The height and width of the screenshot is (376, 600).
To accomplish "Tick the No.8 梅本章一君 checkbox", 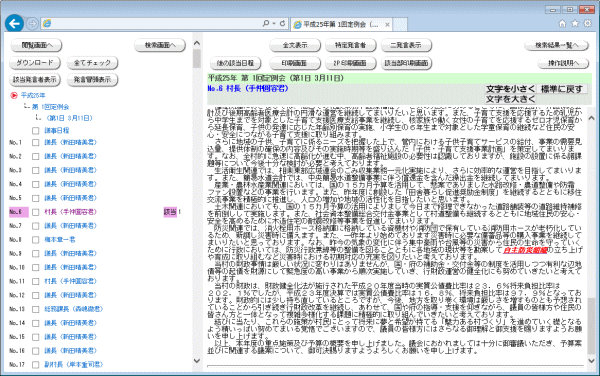I will (x=36, y=240).
